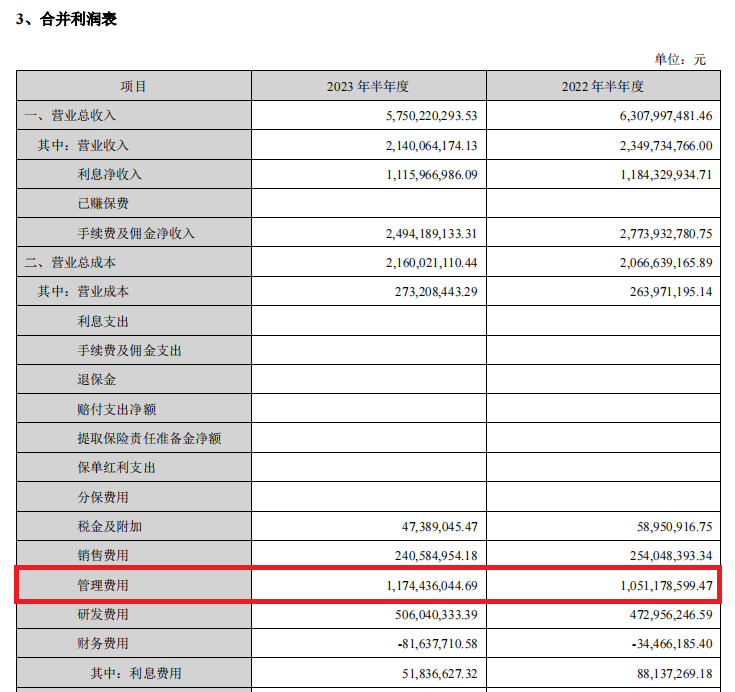Click the value 273,208,443.29
Image resolution: width=735 pixels, height=692 pixels.
[436, 292]
